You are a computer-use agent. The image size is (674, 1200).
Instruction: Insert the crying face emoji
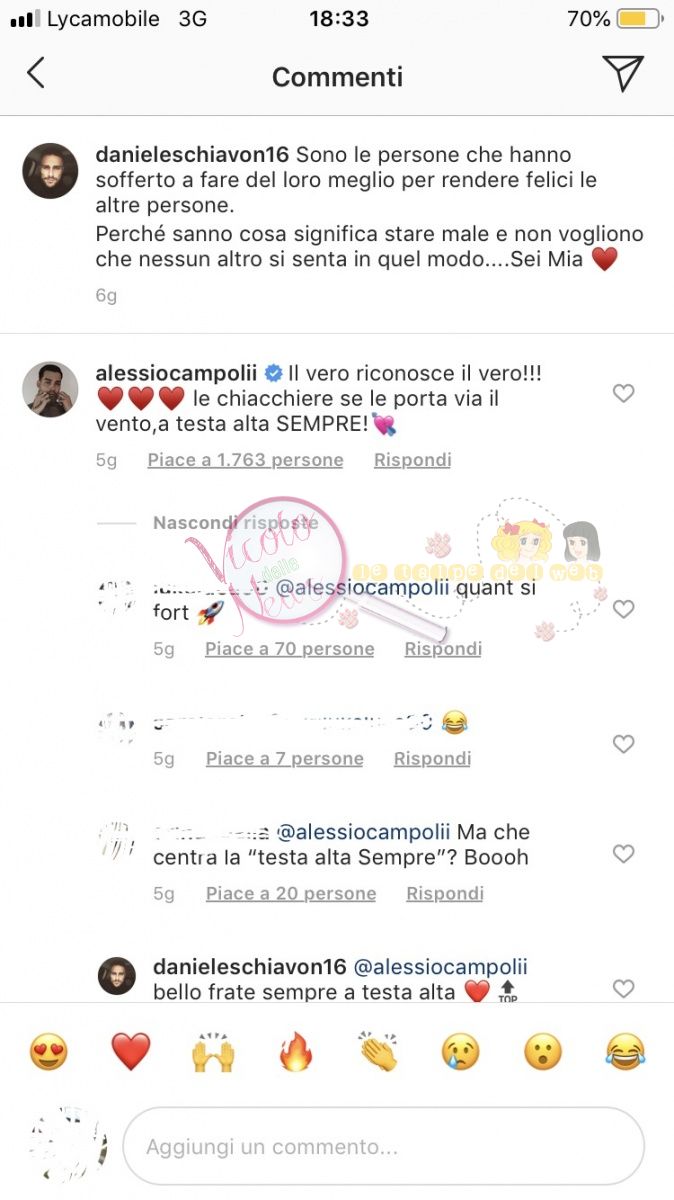(x=461, y=1052)
